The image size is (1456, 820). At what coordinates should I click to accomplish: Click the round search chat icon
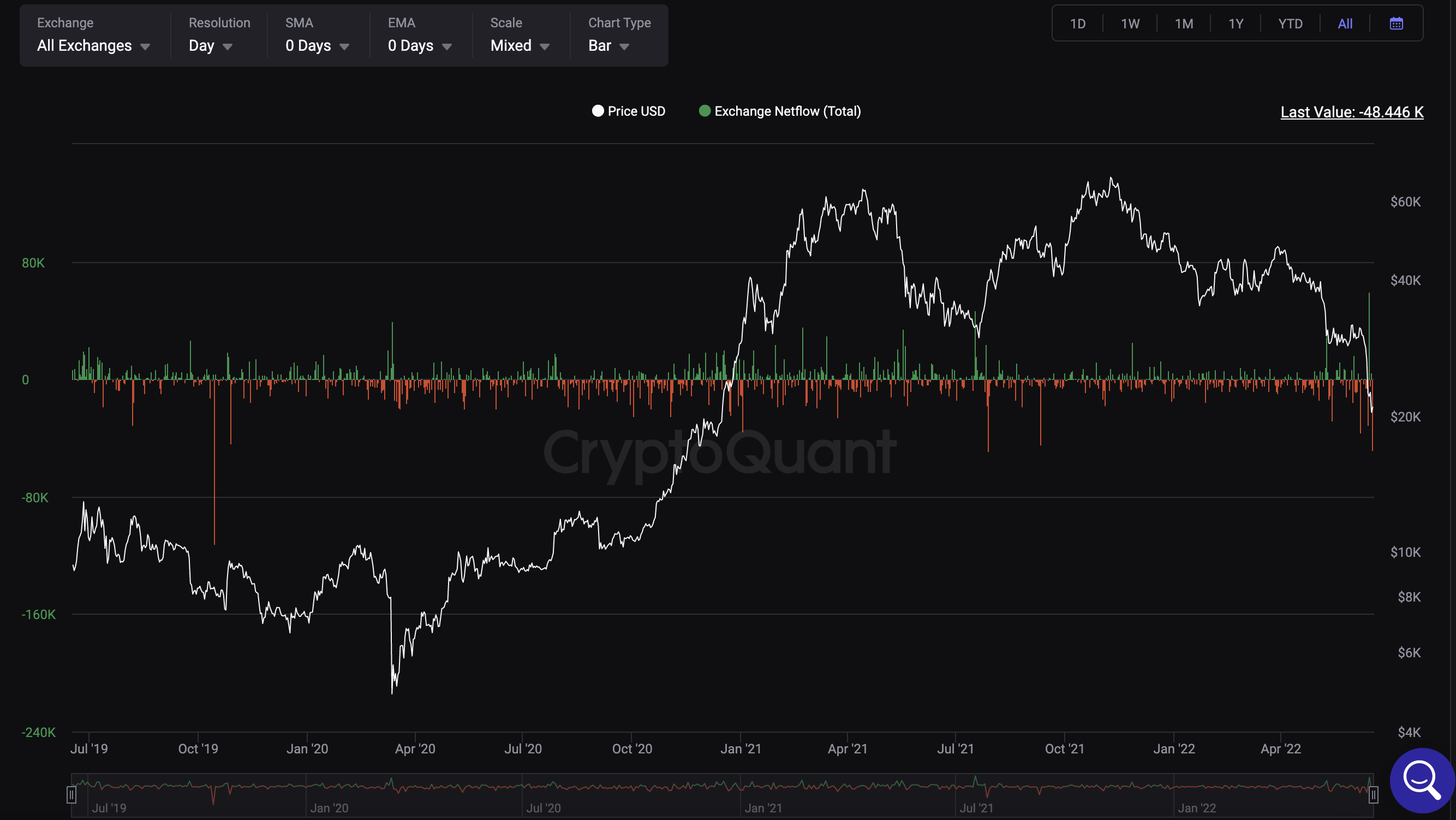[x=1422, y=780]
